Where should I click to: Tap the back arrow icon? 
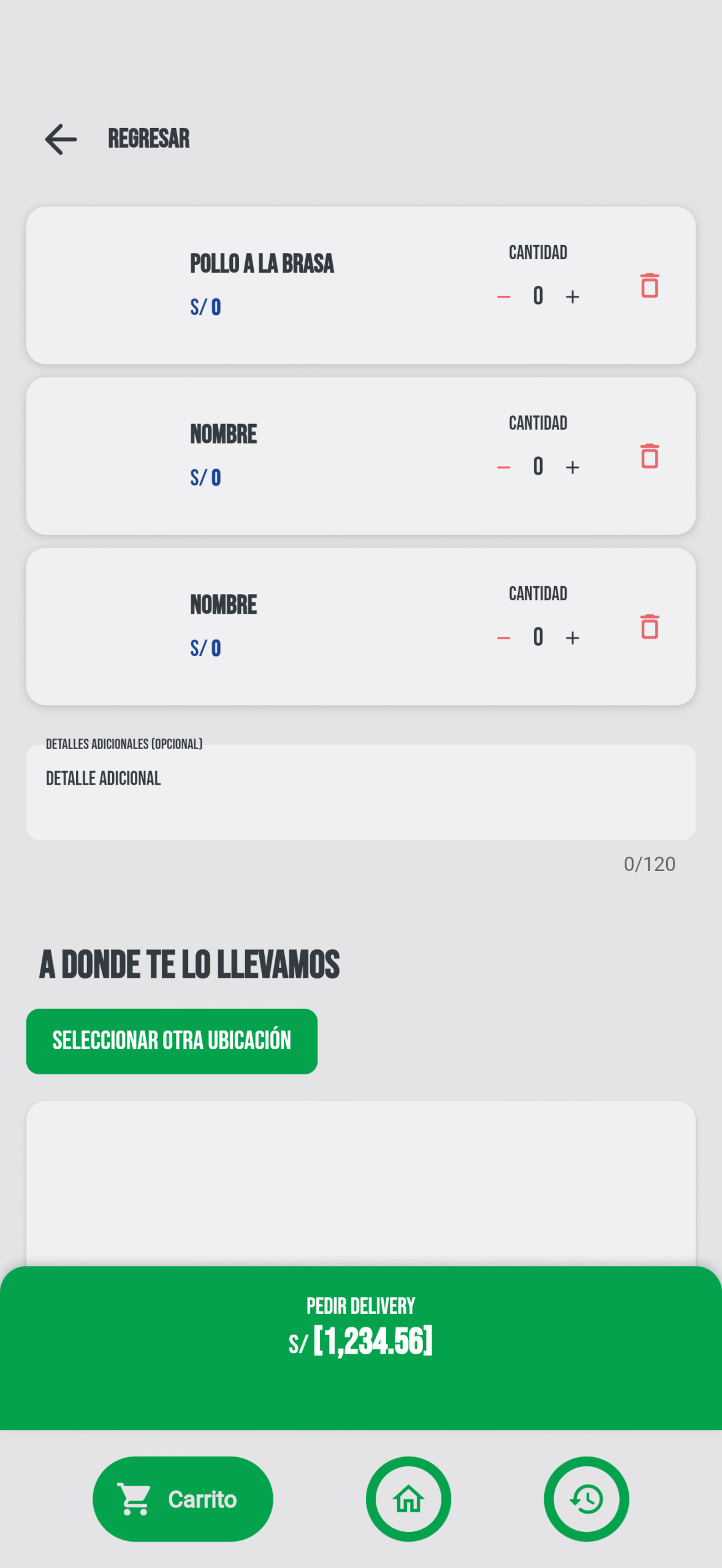point(61,139)
